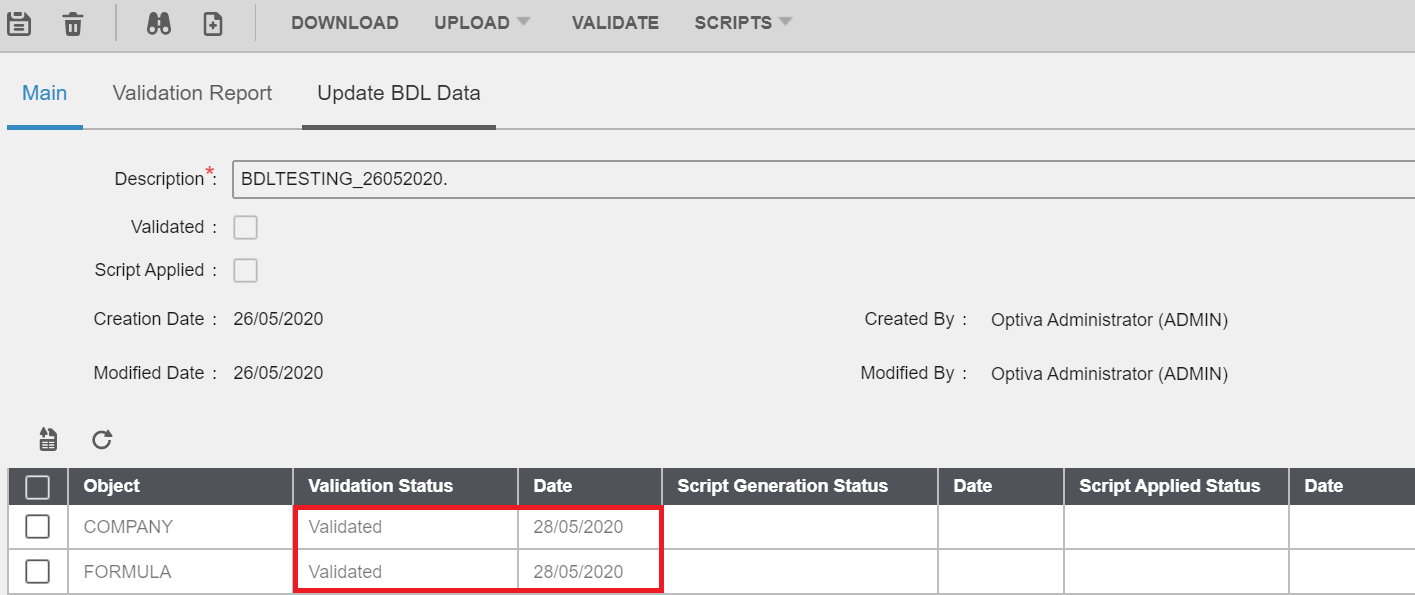1415x595 pixels.
Task: Click inside the Description input field
Action: pyautogui.click(x=500, y=178)
